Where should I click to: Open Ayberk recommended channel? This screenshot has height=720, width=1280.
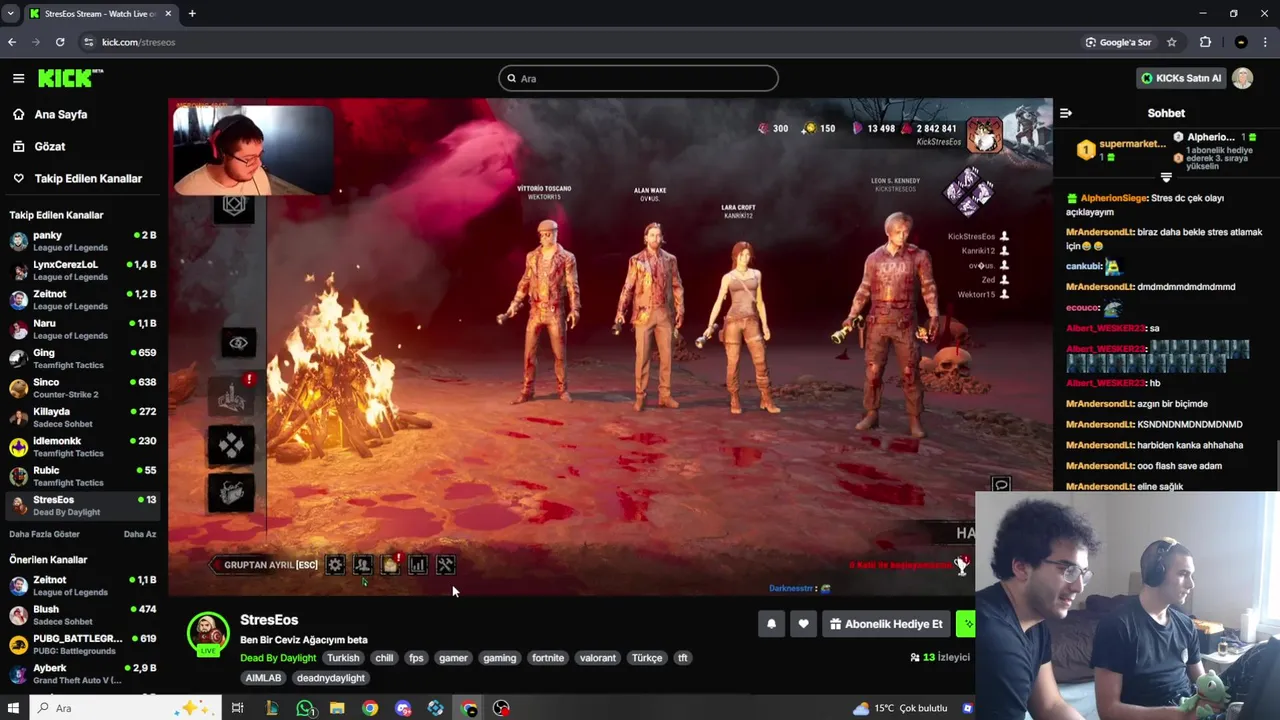[82, 674]
